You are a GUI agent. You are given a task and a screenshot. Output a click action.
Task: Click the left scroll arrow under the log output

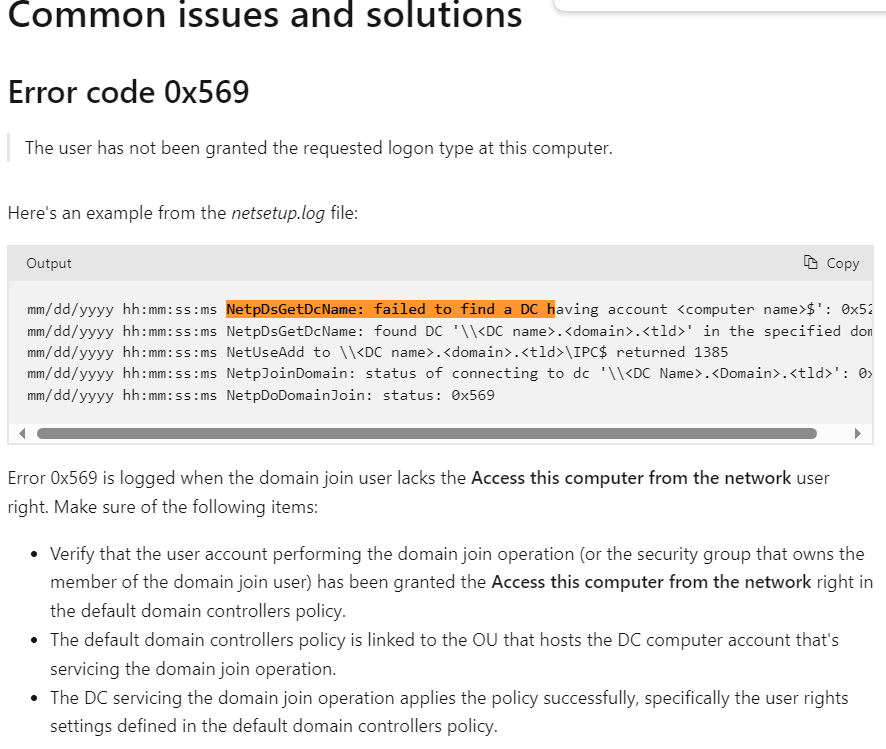22,433
